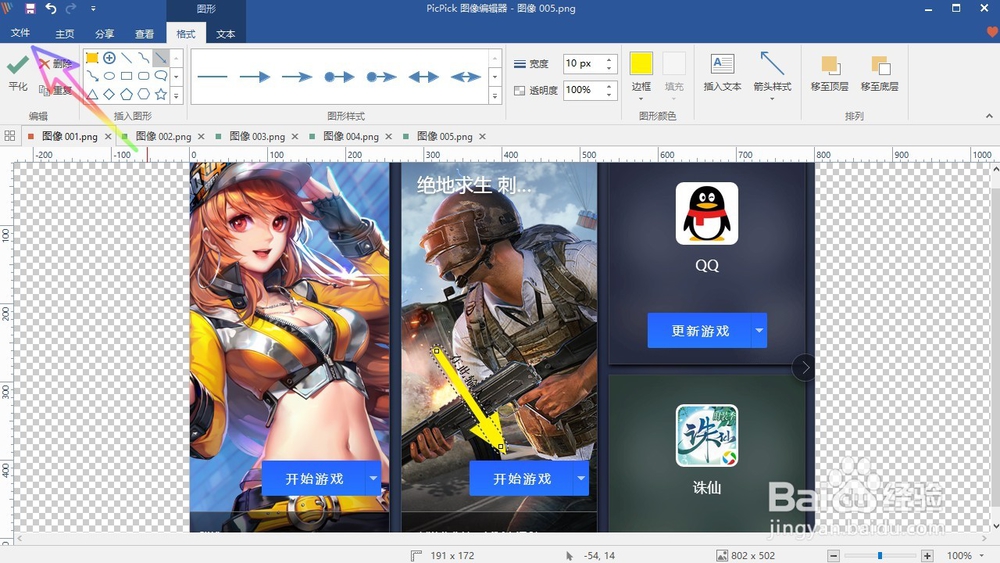Image resolution: width=1000 pixels, height=563 pixels.
Task: Click the save icon in title bar
Action: pyautogui.click(x=30, y=8)
